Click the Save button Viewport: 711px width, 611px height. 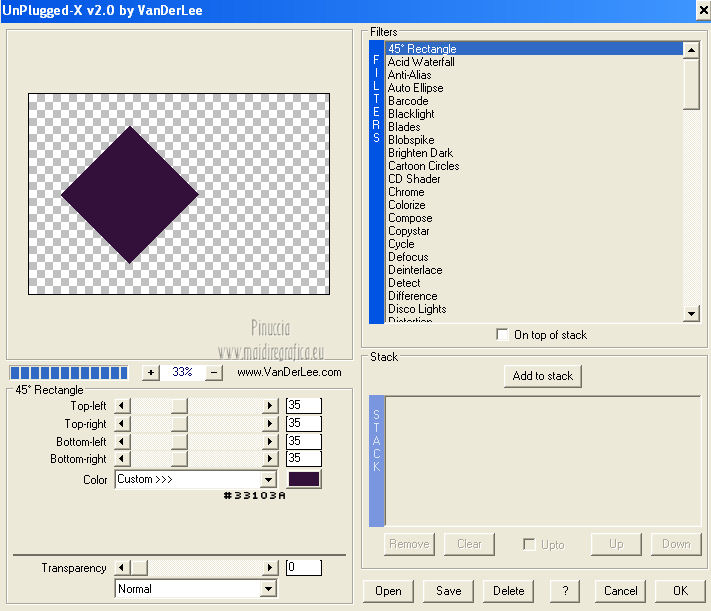448,591
